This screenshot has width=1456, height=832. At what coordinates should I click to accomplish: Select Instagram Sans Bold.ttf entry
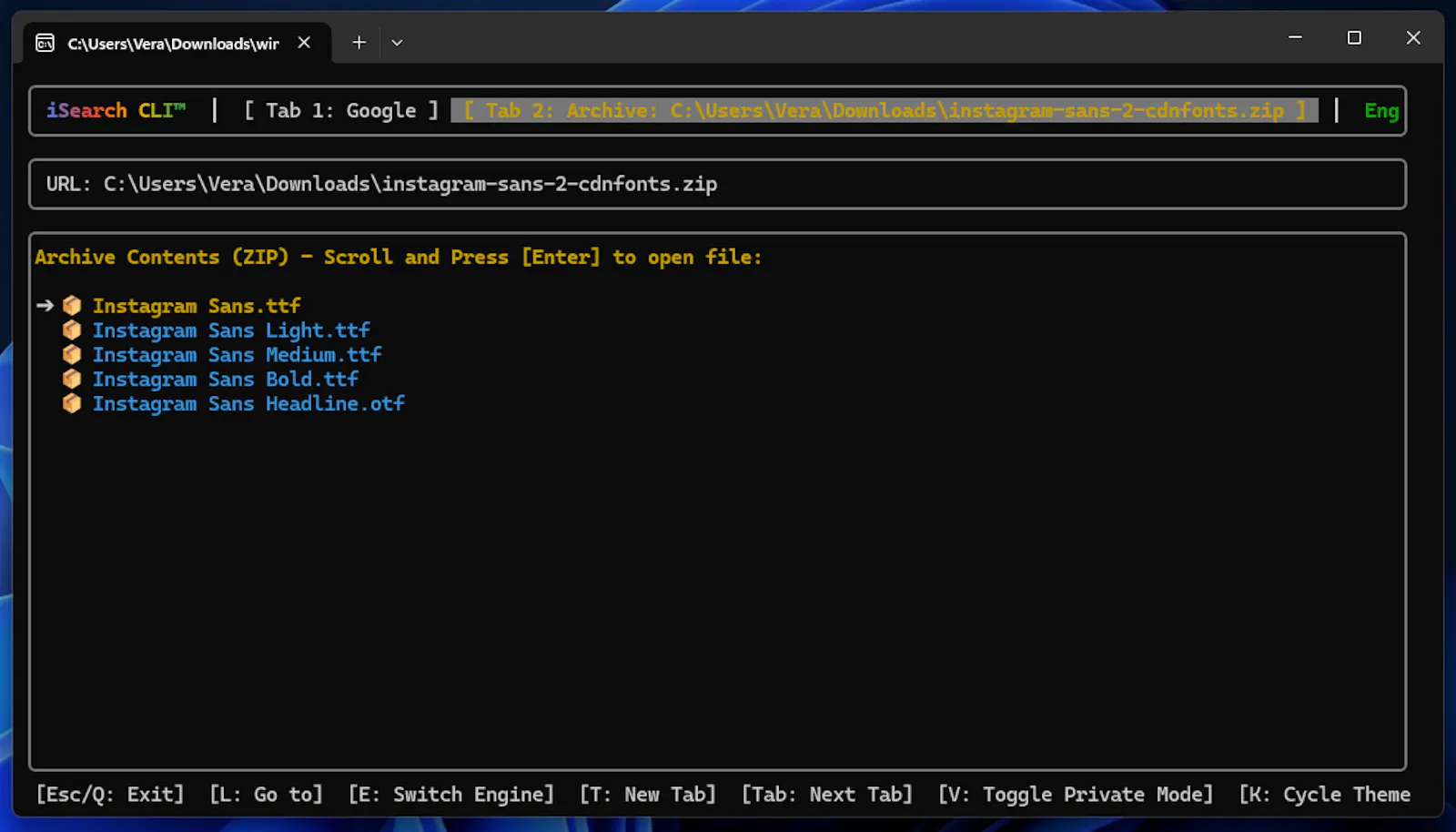pyautogui.click(x=225, y=380)
